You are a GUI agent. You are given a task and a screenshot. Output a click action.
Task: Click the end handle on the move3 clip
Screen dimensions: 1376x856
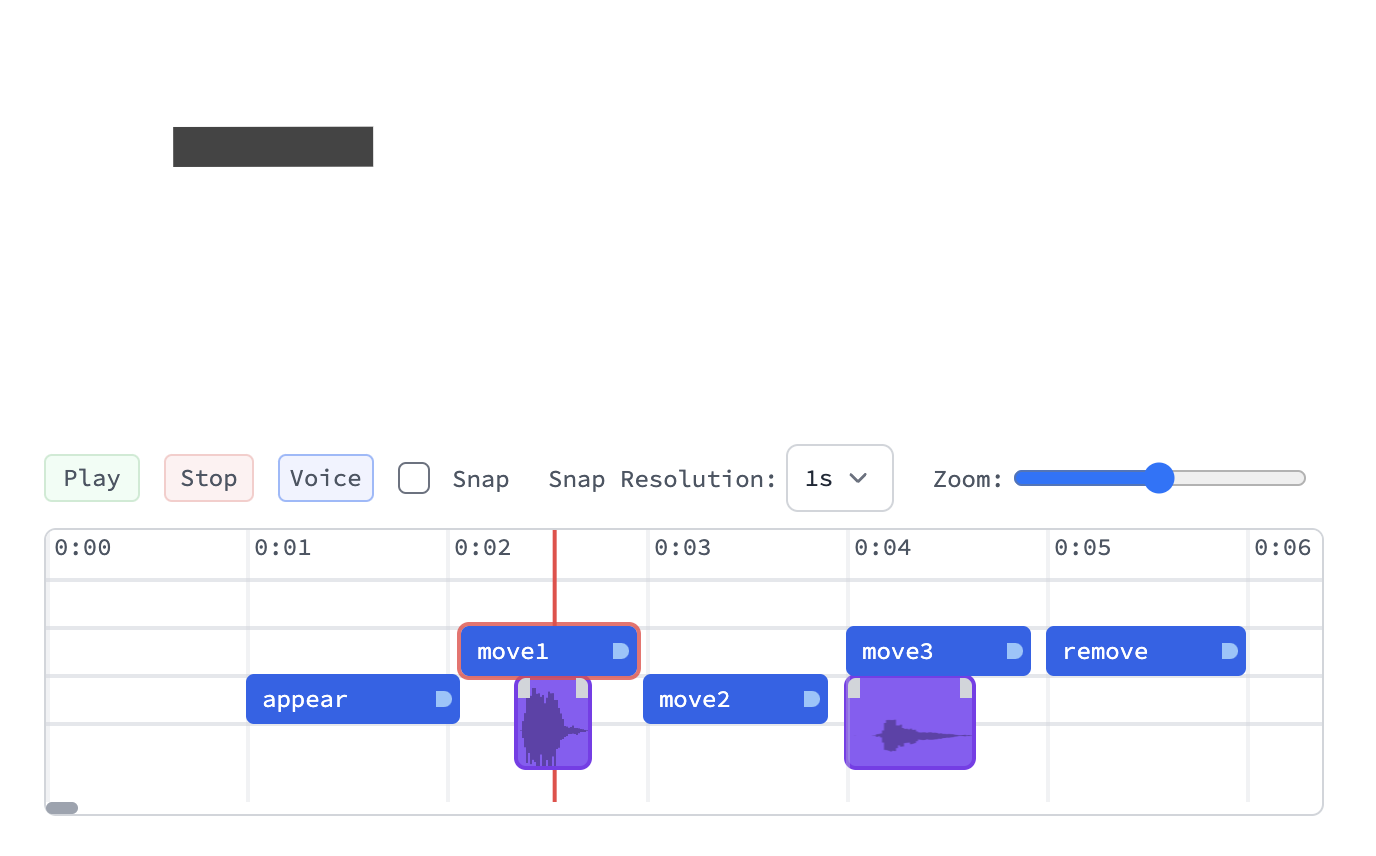pyautogui.click(x=1014, y=651)
